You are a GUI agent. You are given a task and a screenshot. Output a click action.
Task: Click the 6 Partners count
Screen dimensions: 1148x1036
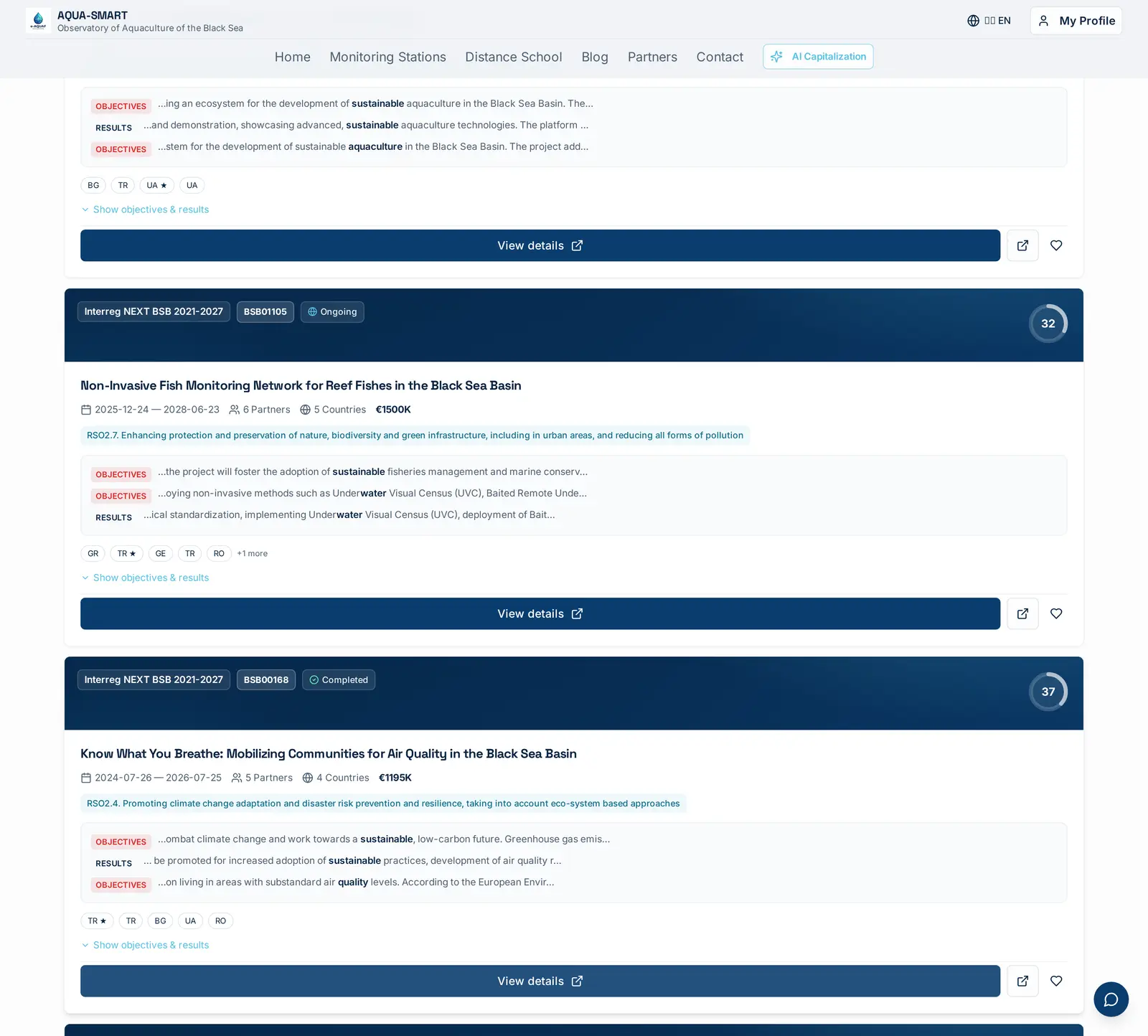260,410
